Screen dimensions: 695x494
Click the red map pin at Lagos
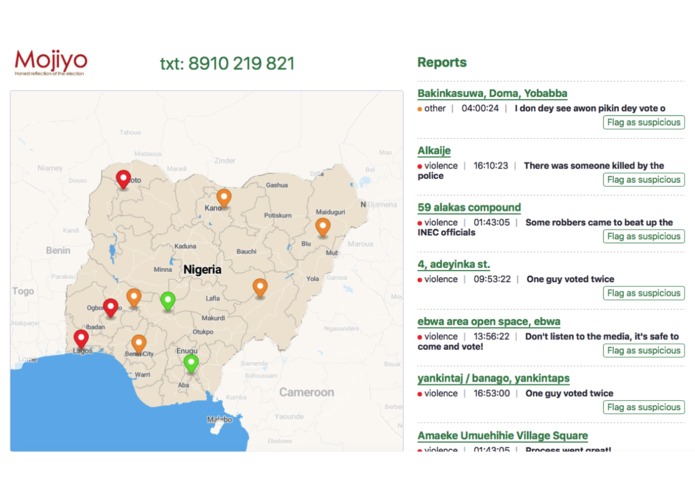tap(81, 339)
